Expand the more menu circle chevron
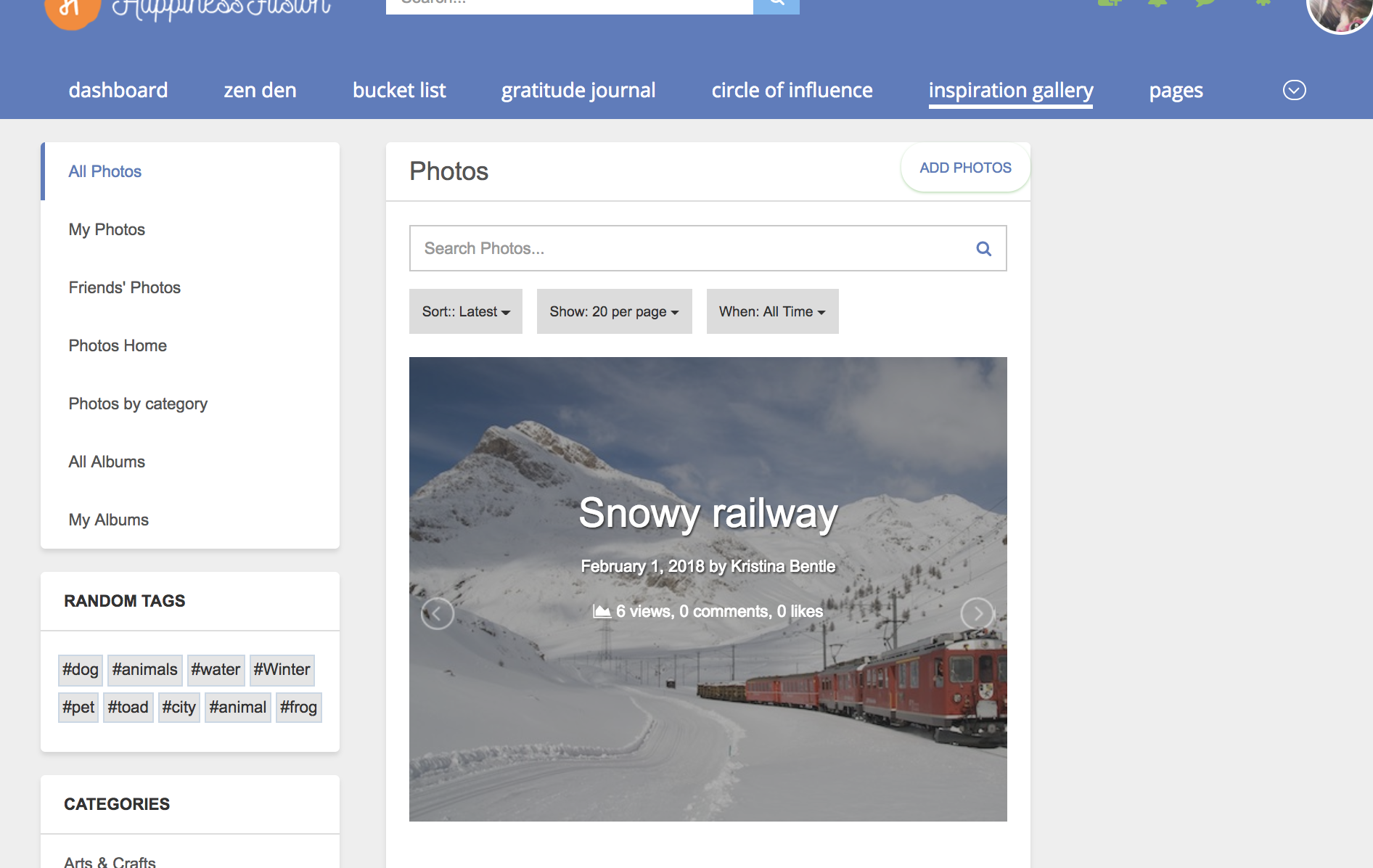The height and width of the screenshot is (868, 1373). tap(1295, 90)
